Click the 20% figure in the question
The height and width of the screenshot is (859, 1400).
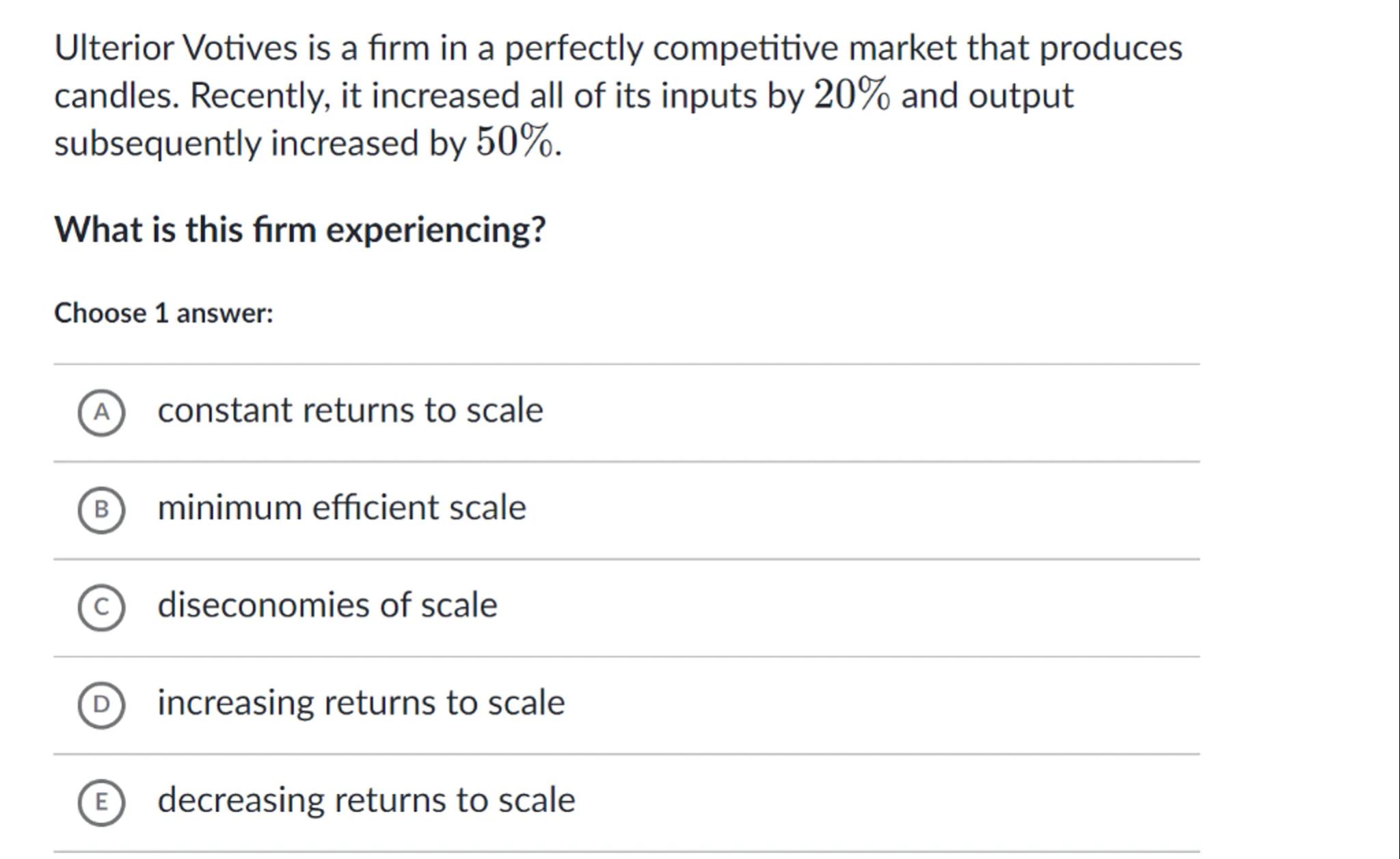(852, 94)
